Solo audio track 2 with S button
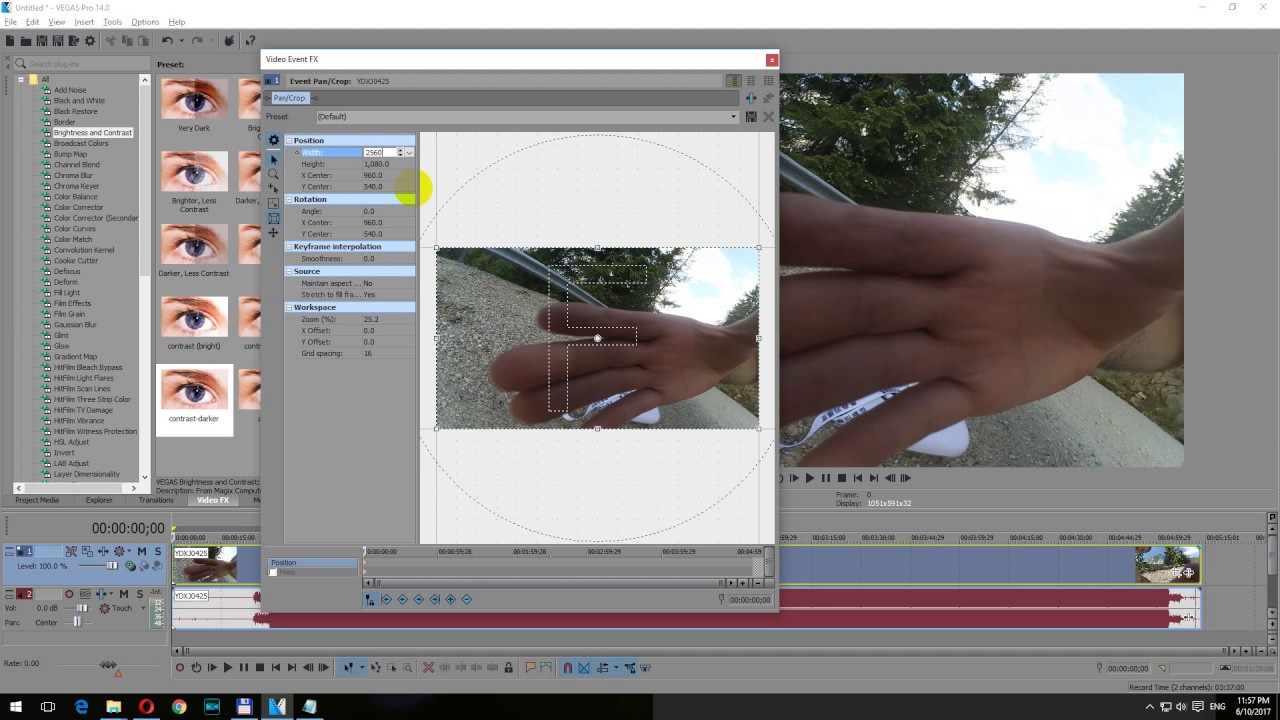The width and height of the screenshot is (1280, 720). coord(140,594)
